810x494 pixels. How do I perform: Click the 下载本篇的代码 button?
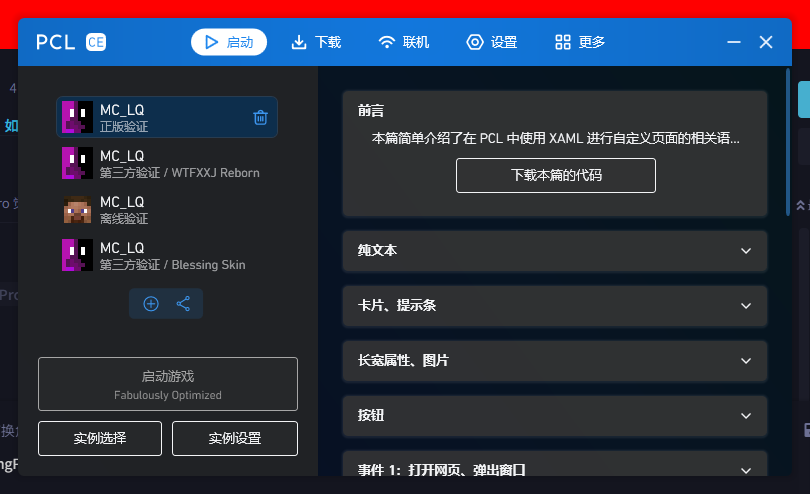tap(556, 175)
